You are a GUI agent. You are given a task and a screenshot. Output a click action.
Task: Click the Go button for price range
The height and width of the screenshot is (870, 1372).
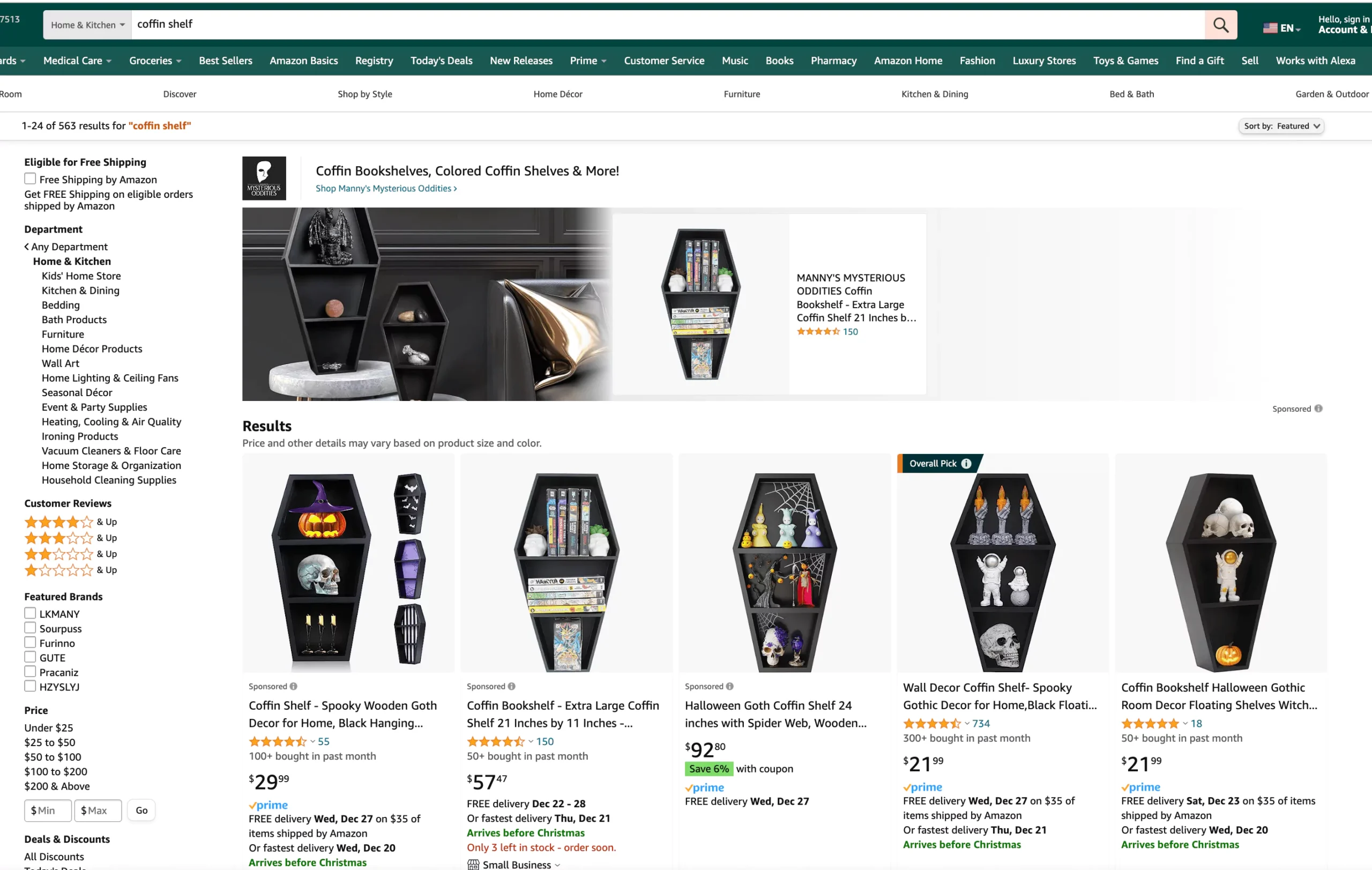coord(141,810)
